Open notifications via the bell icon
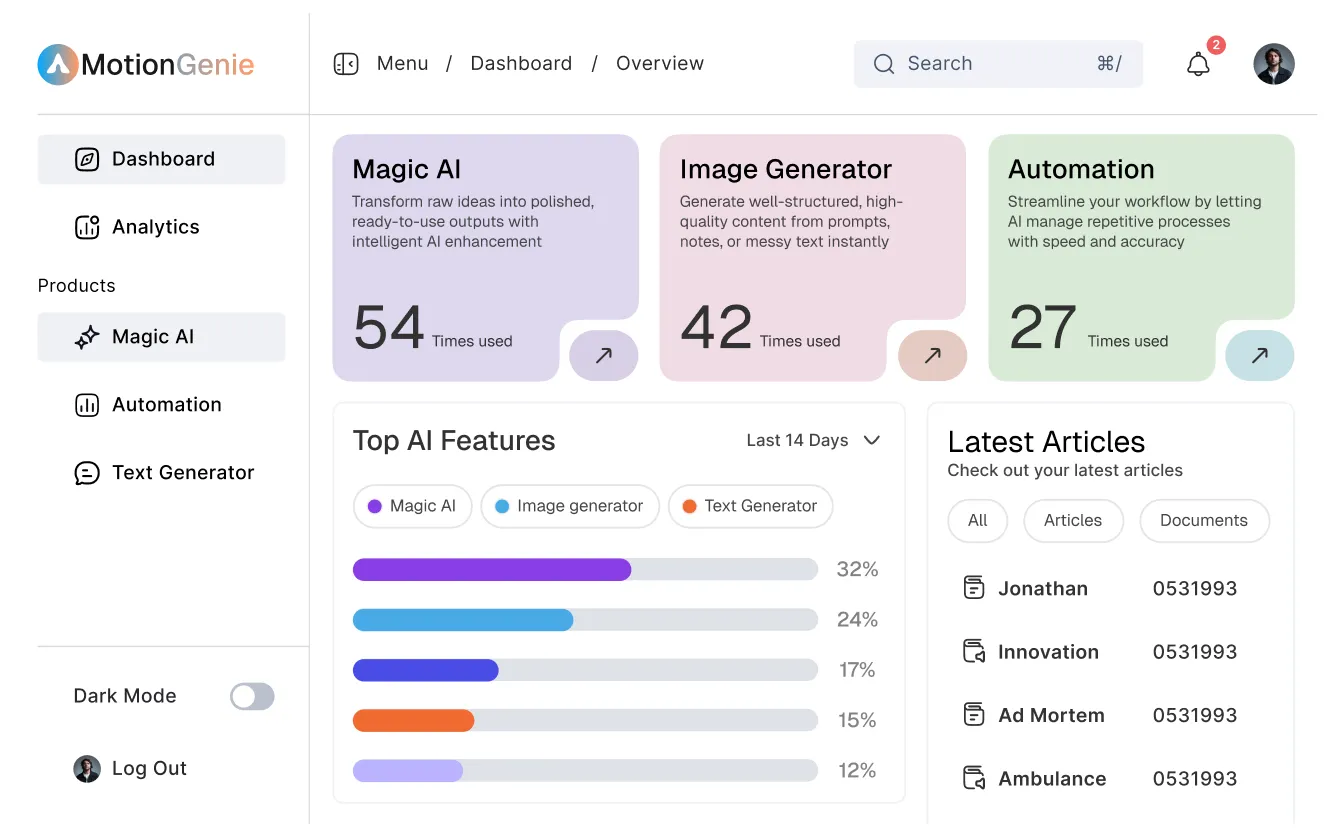1330x837 pixels. click(1198, 64)
